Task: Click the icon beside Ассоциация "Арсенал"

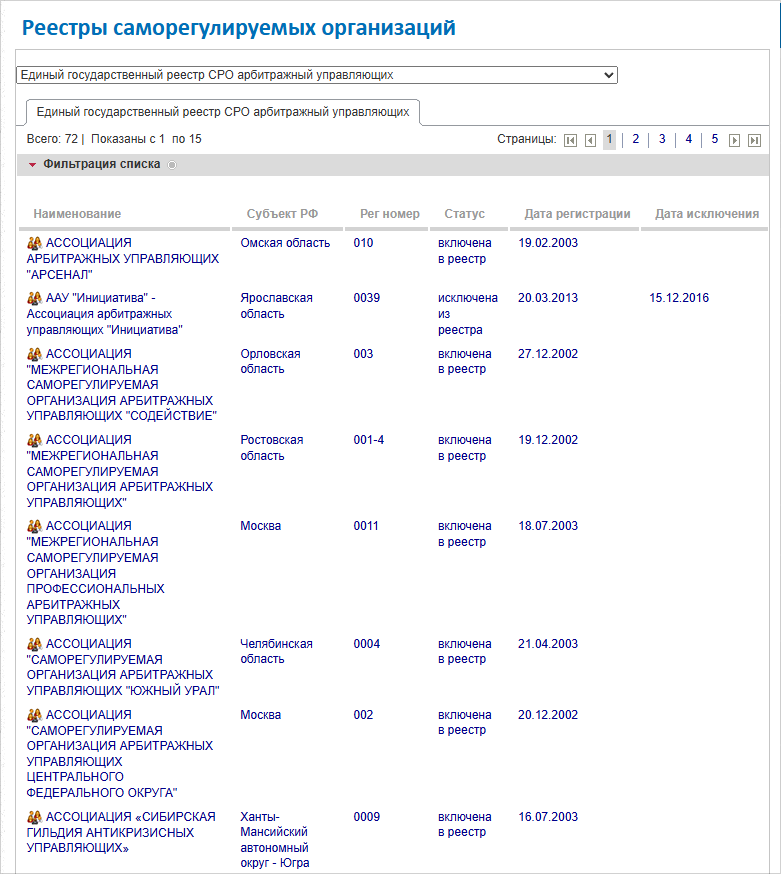Action: pyautogui.click(x=34, y=243)
